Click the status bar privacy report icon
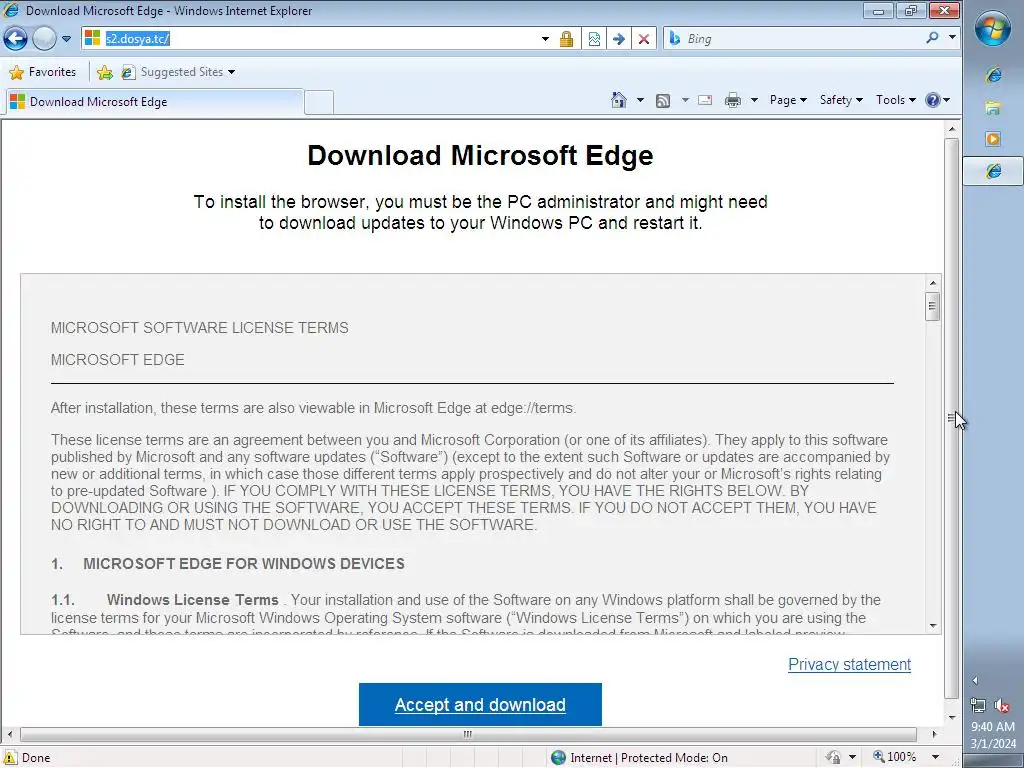 point(833,757)
